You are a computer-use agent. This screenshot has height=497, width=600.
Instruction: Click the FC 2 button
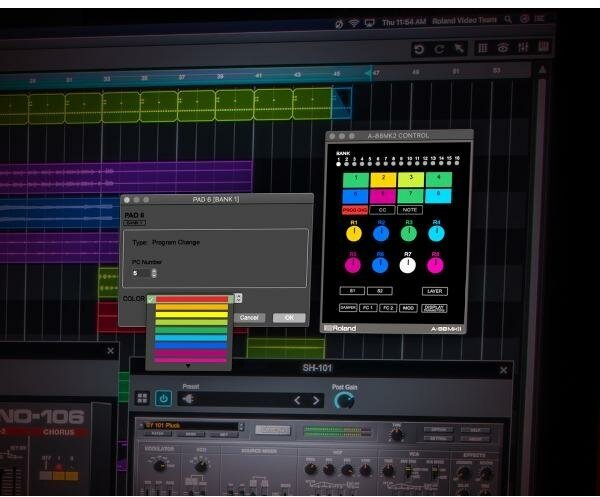pyautogui.click(x=388, y=308)
